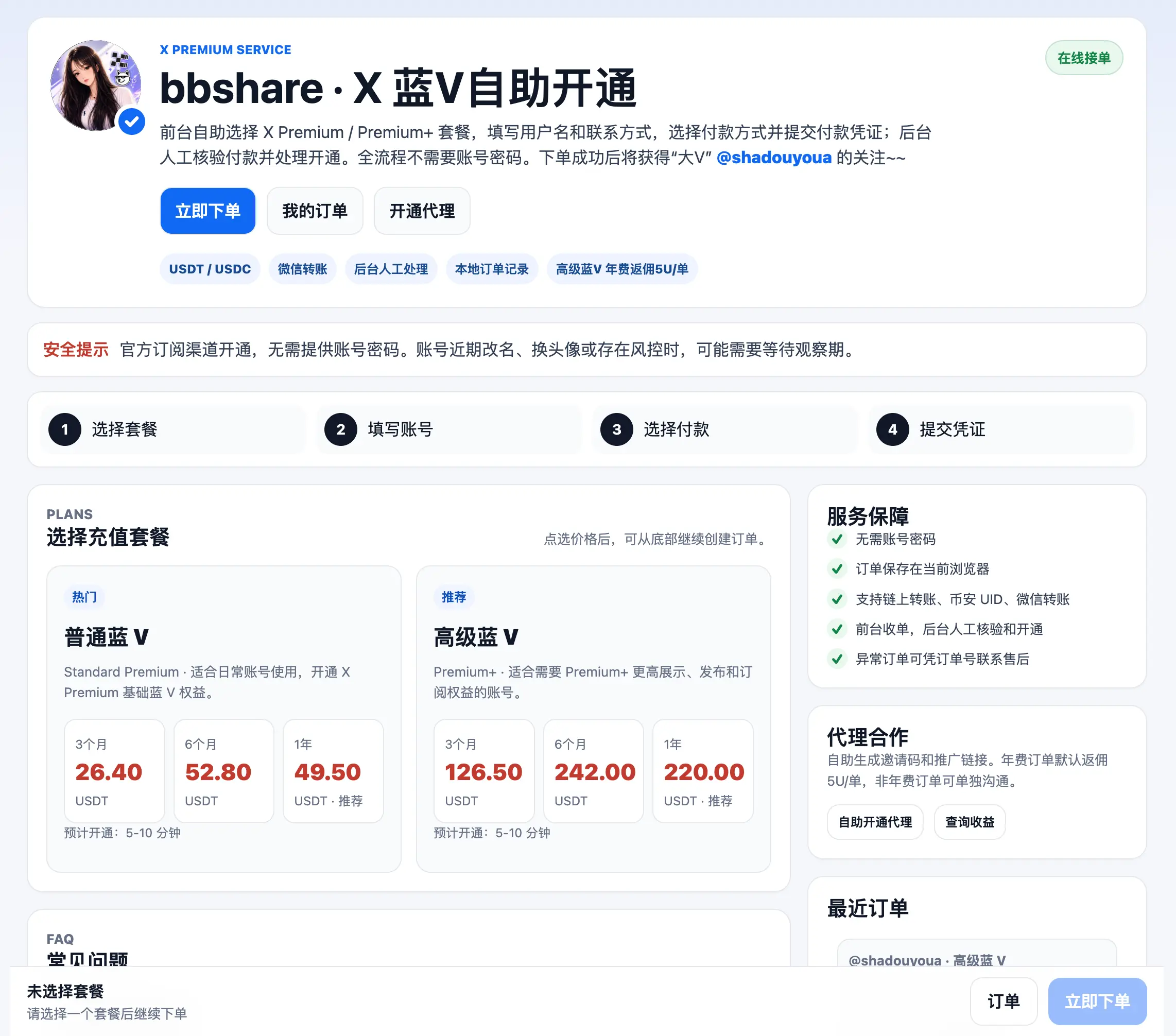Select step 2 填写账号
The width and height of the screenshot is (1176, 1036).
pos(449,429)
